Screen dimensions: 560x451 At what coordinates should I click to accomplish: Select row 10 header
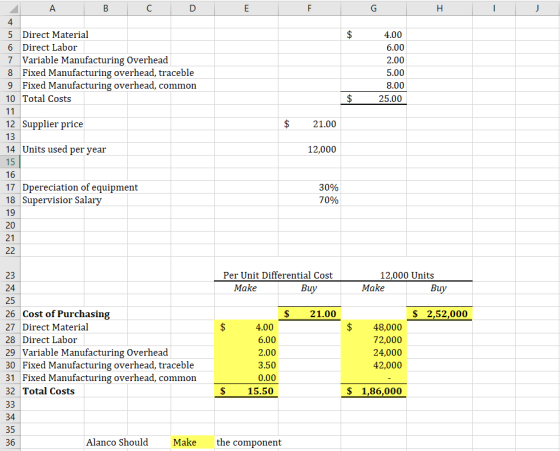10,99
